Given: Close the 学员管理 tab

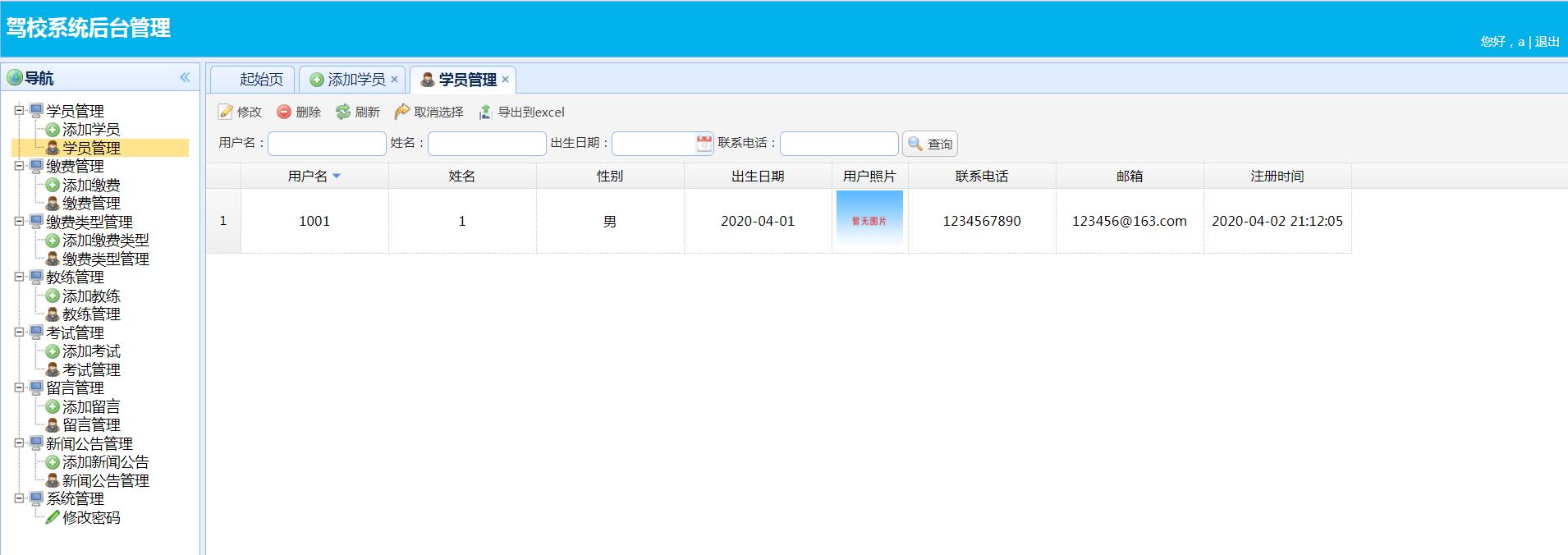Looking at the screenshot, I should (x=506, y=80).
